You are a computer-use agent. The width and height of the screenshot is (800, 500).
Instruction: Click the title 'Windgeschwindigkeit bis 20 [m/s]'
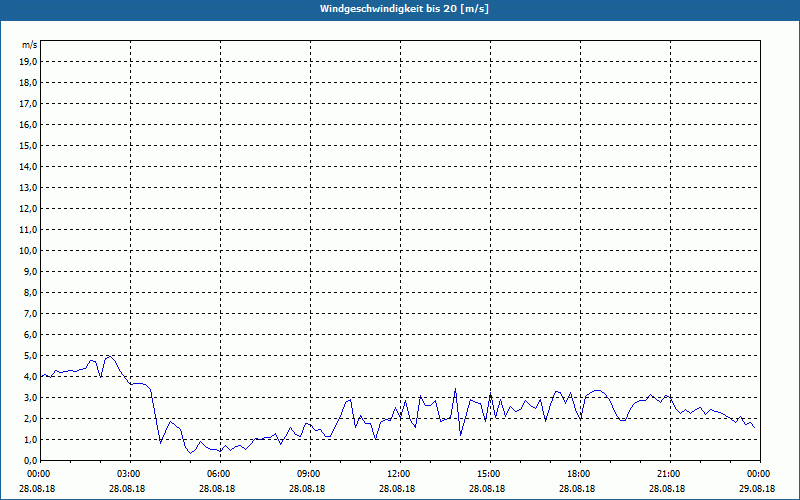point(404,9)
